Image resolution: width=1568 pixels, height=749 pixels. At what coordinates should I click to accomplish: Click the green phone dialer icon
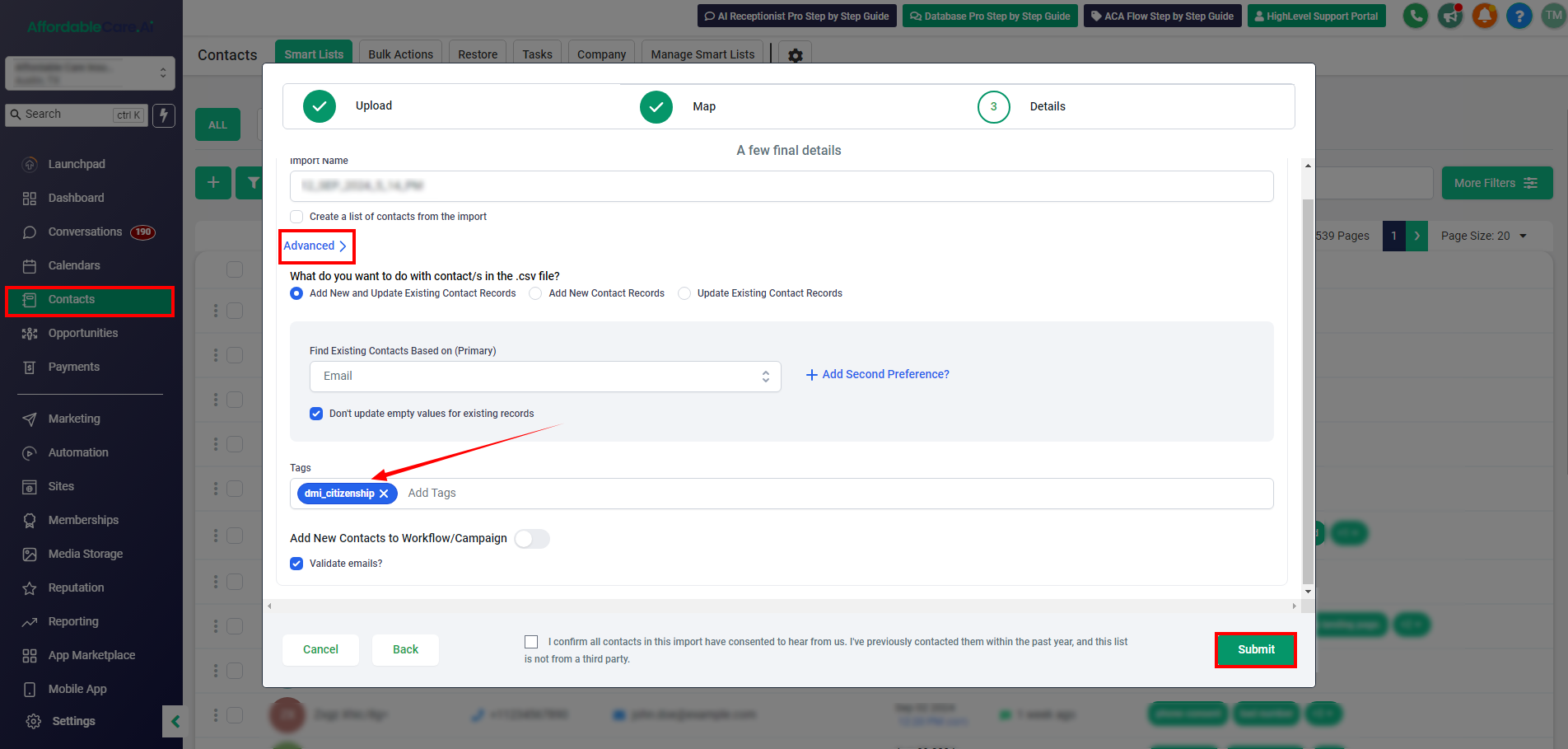point(1415,16)
